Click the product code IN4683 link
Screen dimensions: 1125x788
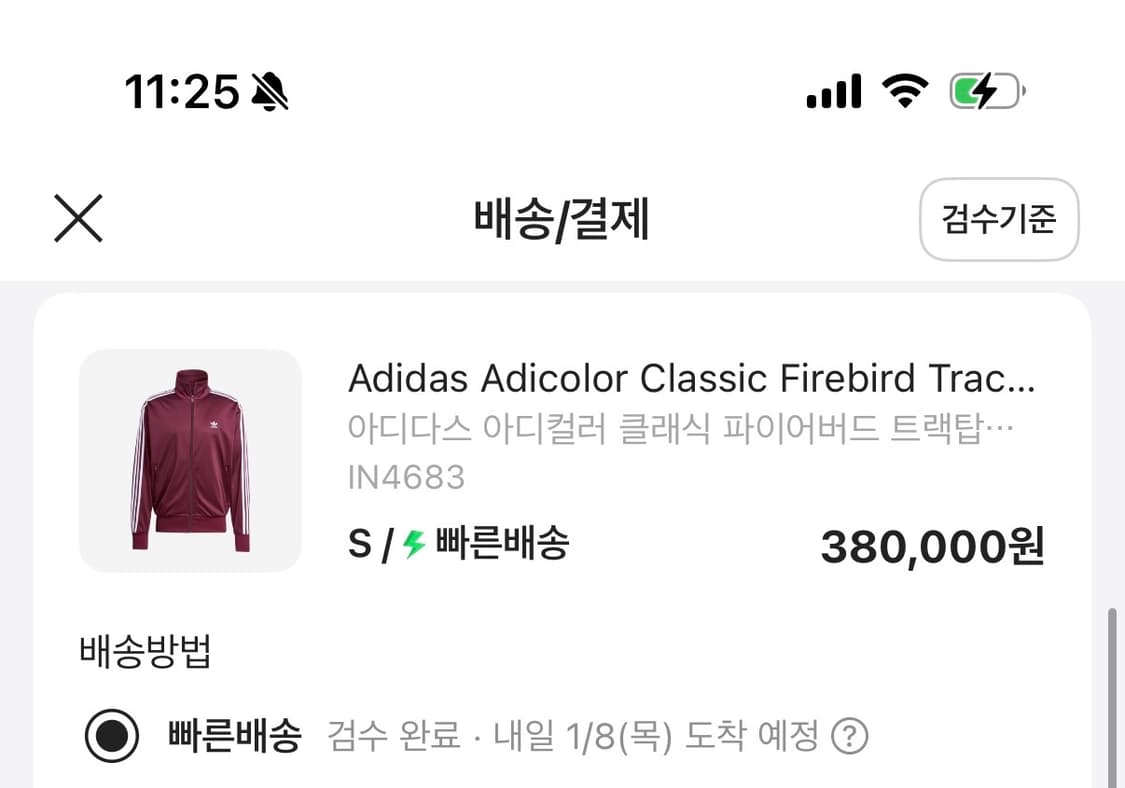tap(408, 477)
